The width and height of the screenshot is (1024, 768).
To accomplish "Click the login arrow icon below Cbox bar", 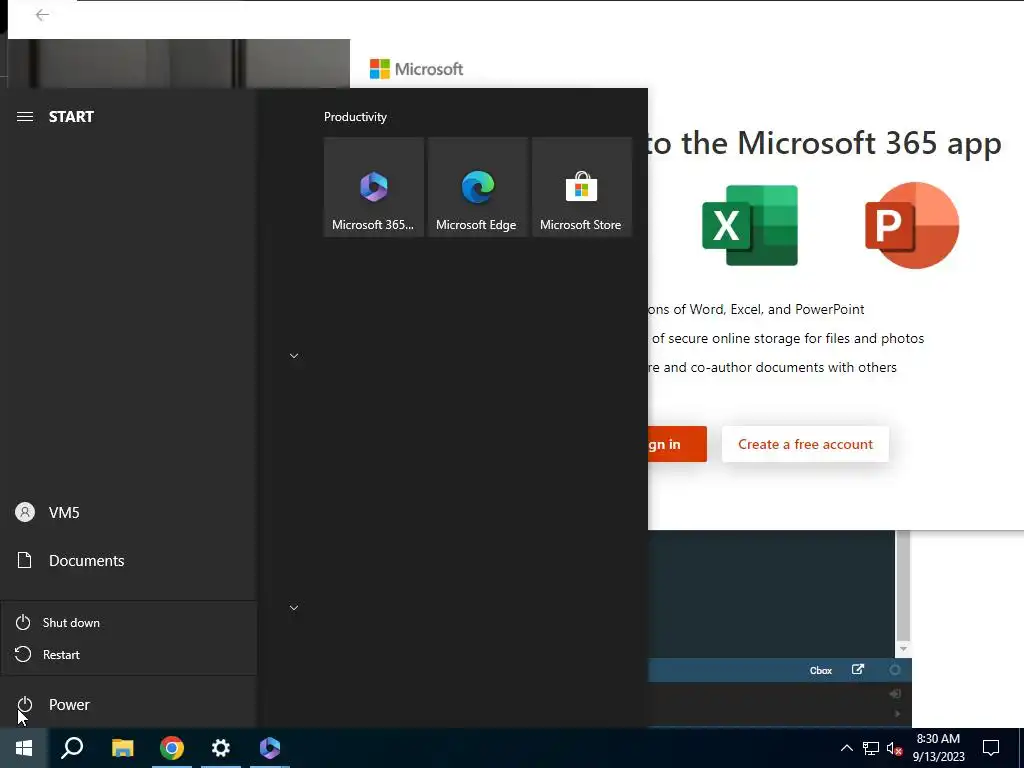I will pos(895,694).
